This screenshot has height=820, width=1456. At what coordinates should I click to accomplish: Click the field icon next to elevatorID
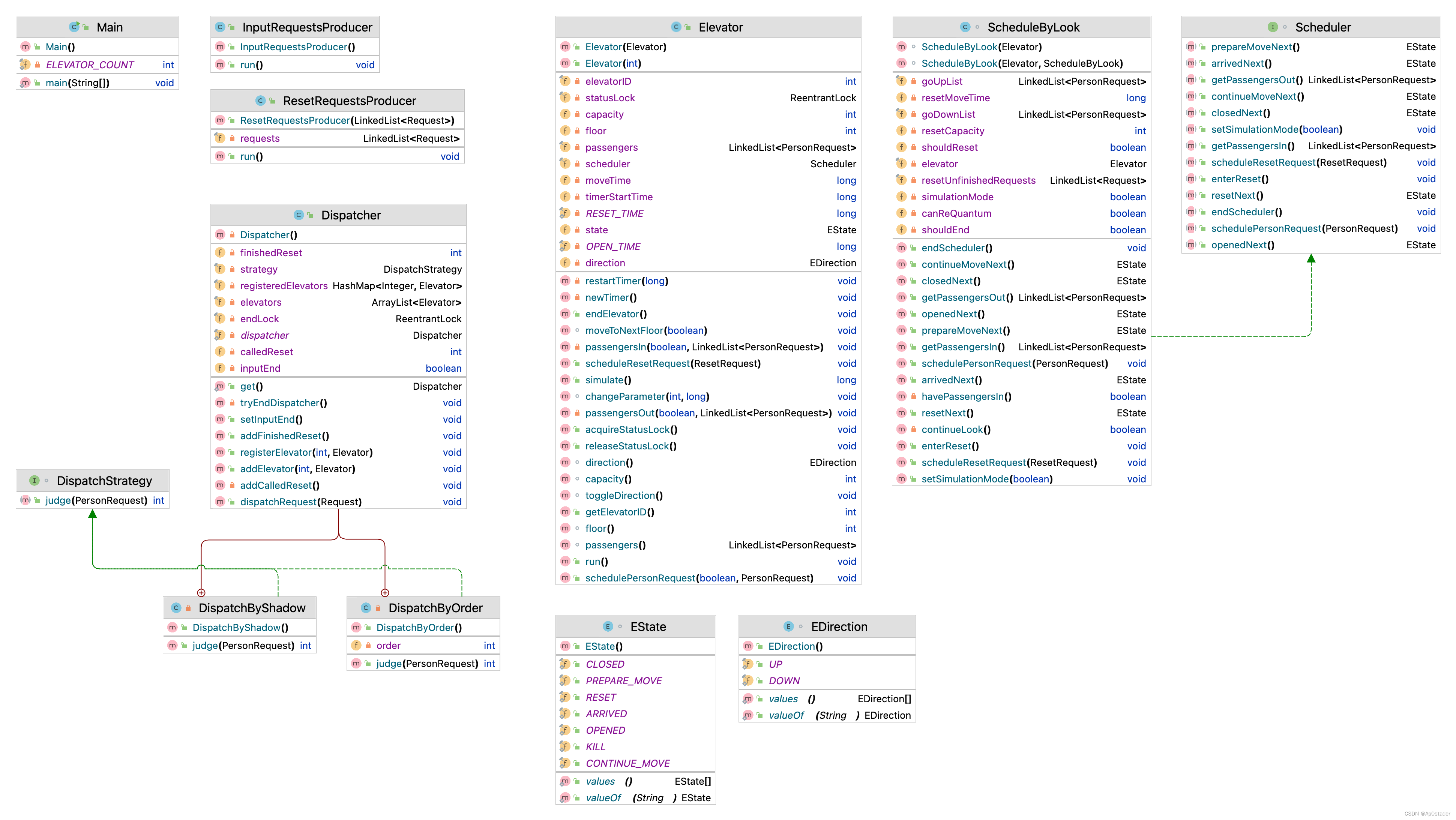[x=564, y=81]
